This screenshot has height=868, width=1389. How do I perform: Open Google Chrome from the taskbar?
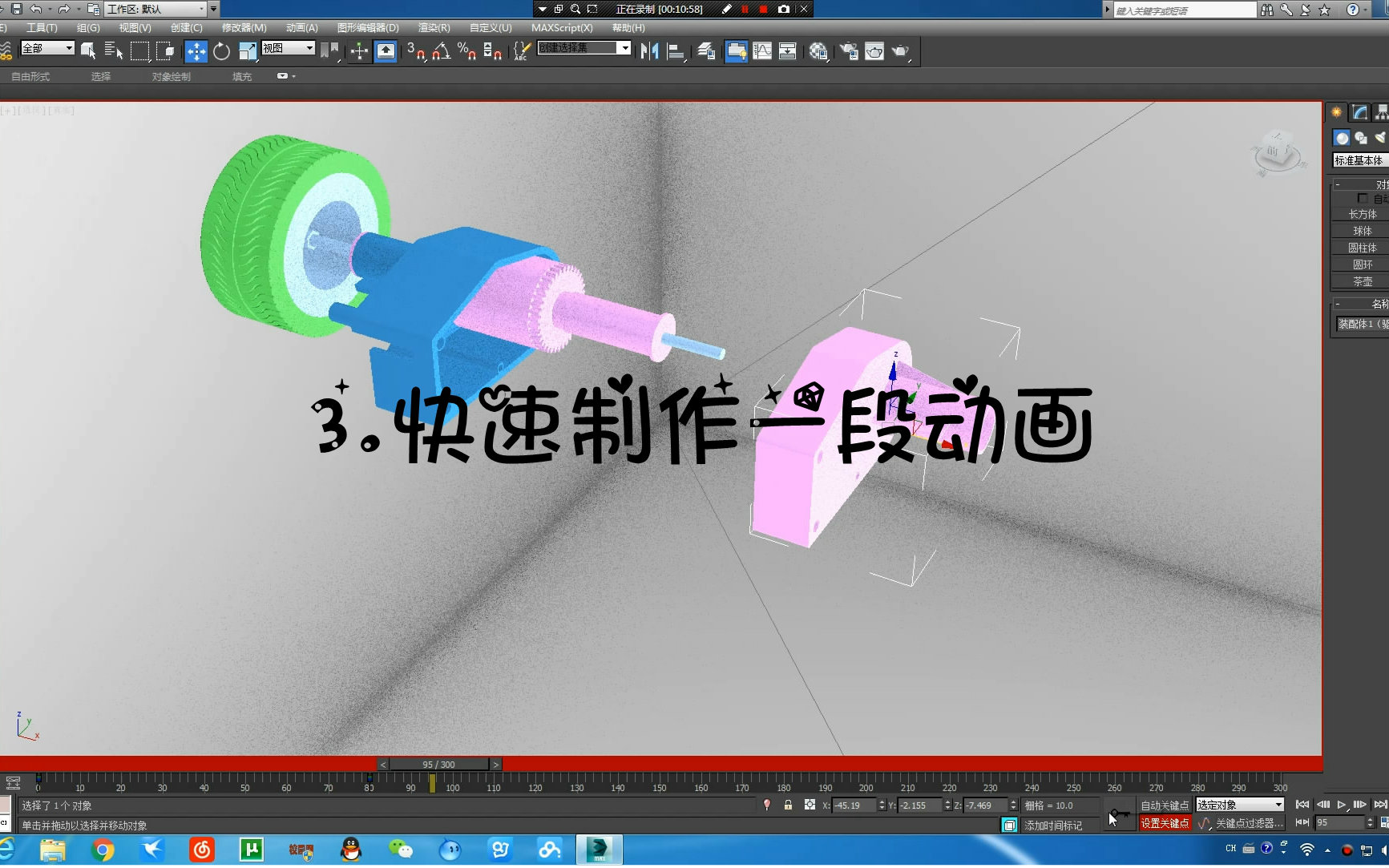coord(103,850)
